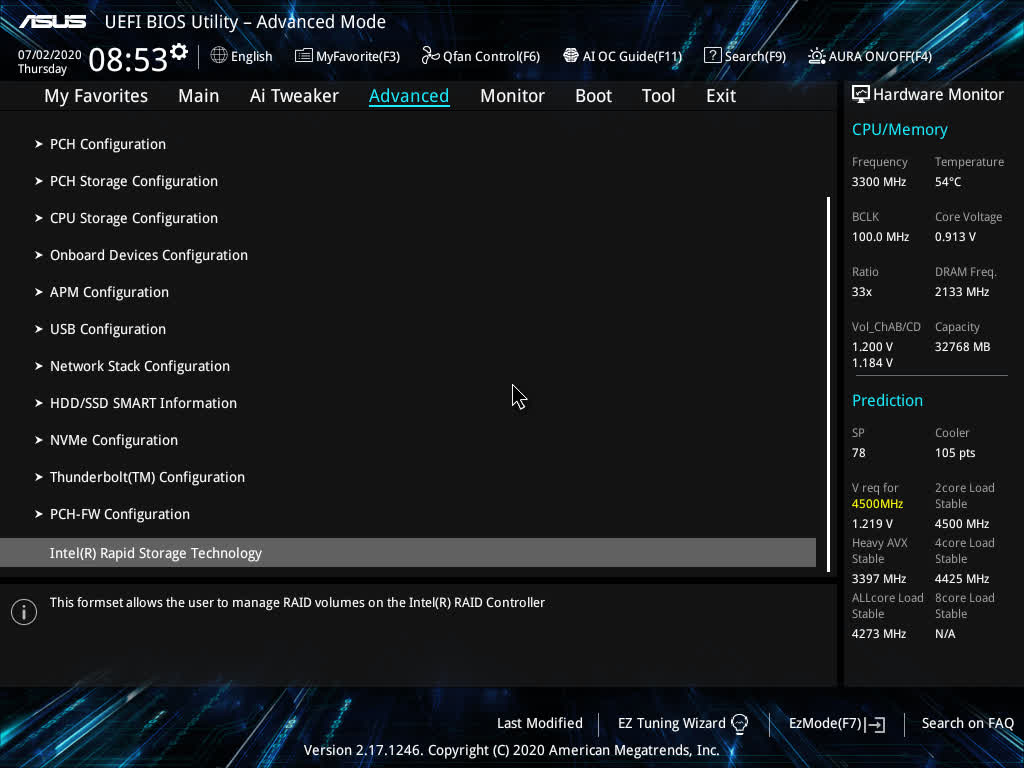Open Intel(R) Rapid Storage Technology
Viewport: 1024px width, 768px height.
click(408, 553)
